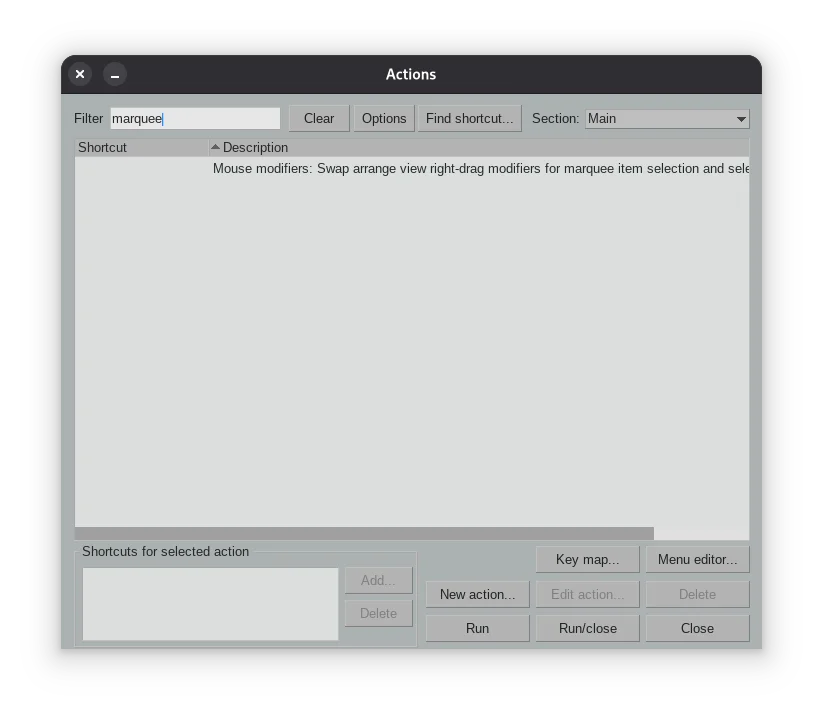Click Find shortcut... button
Image resolution: width=823 pixels, height=716 pixels.
point(469,119)
